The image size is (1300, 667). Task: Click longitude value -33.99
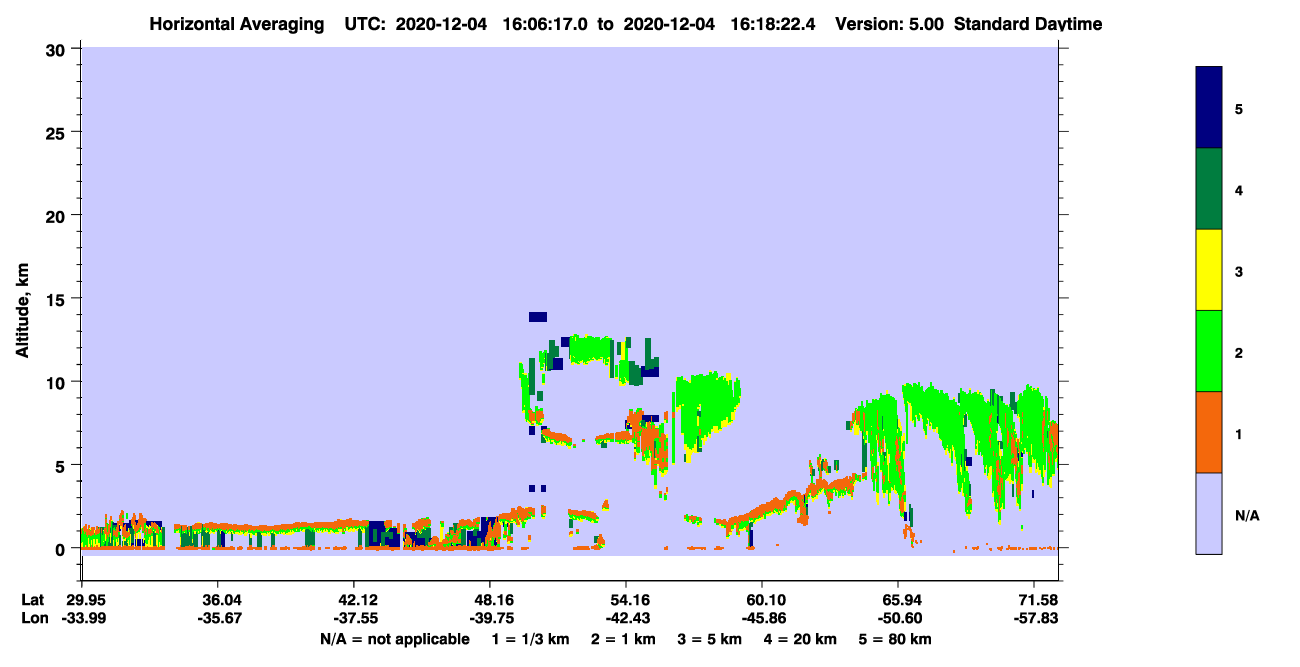(82, 618)
